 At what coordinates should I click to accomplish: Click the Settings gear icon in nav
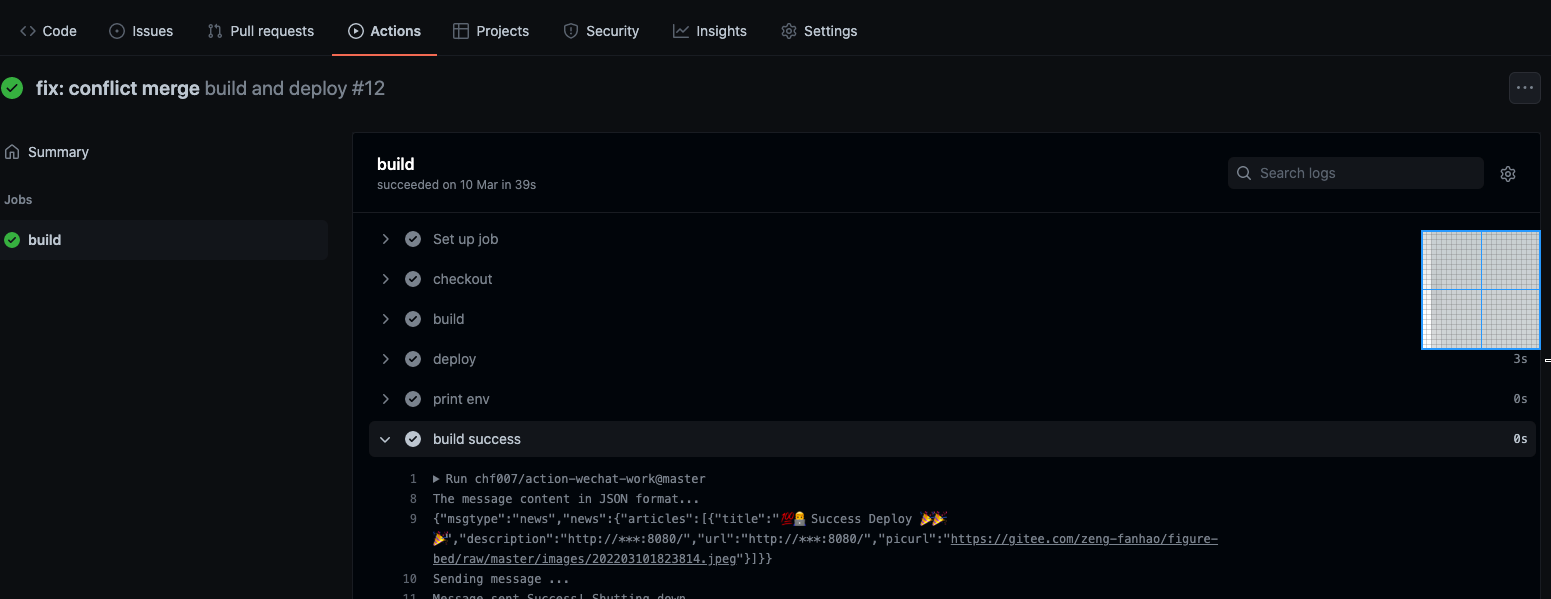pyautogui.click(x=789, y=31)
